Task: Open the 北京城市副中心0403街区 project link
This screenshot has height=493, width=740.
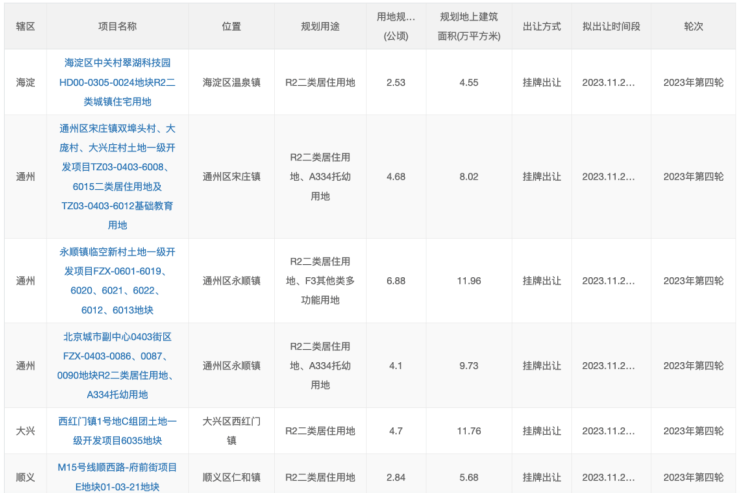Action: point(117,365)
